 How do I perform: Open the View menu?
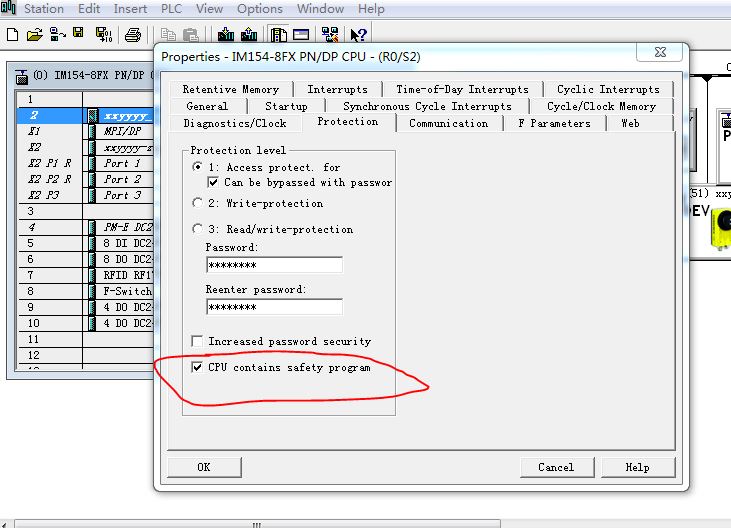coord(209,8)
